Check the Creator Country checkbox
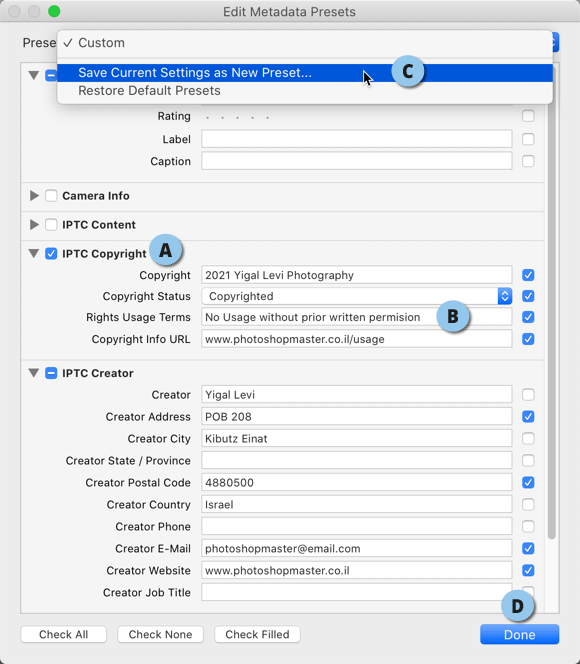The width and height of the screenshot is (580, 664). click(528, 504)
